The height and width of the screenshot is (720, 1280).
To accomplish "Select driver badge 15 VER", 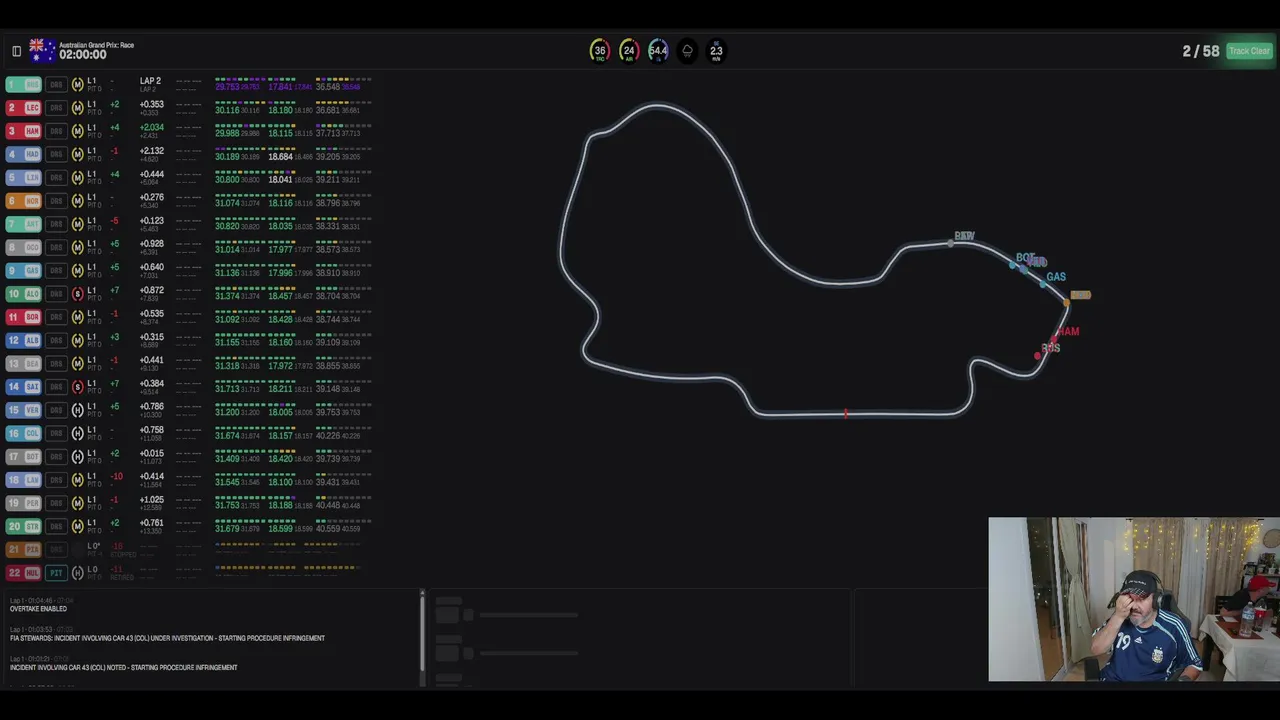I will 24,410.
